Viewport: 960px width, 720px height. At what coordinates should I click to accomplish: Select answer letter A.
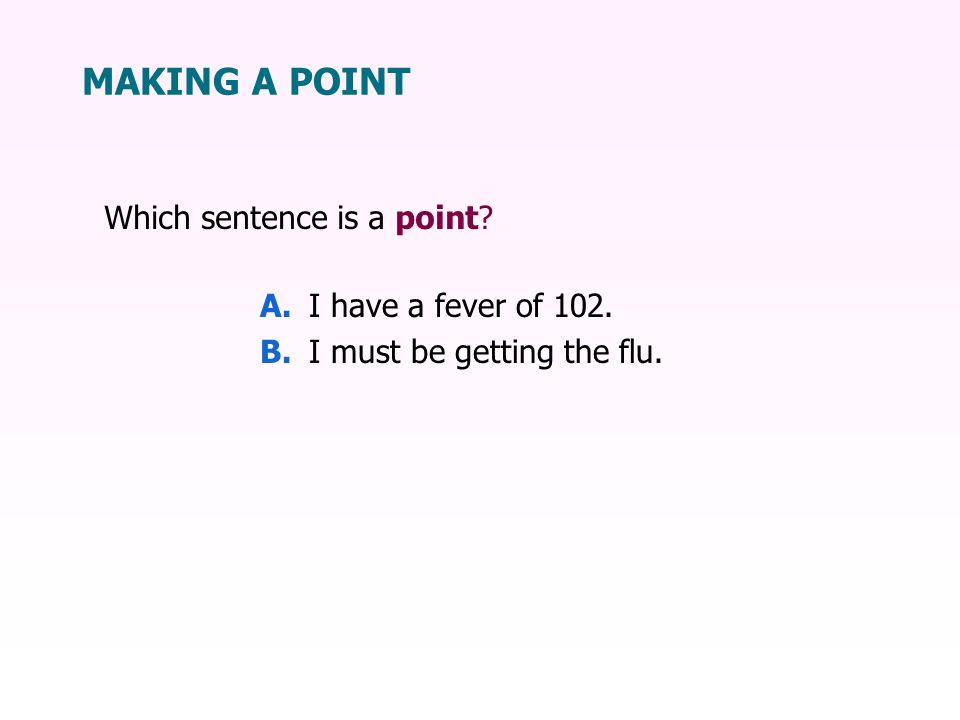pyautogui.click(x=275, y=306)
